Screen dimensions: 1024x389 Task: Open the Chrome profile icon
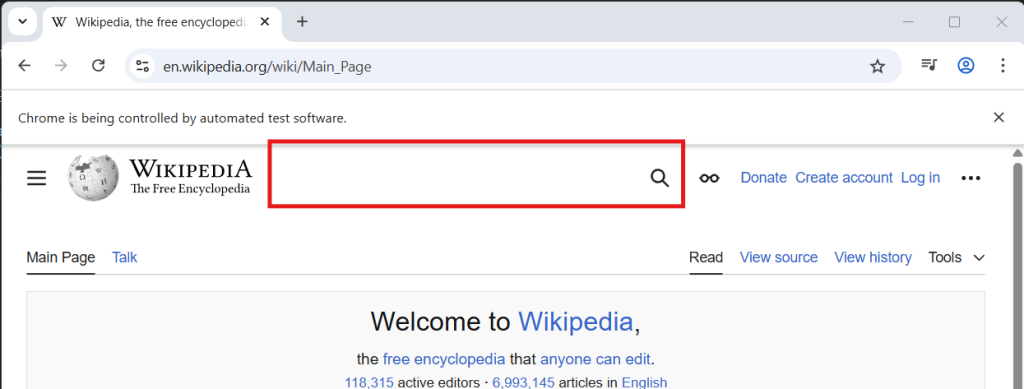click(x=966, y=65)
